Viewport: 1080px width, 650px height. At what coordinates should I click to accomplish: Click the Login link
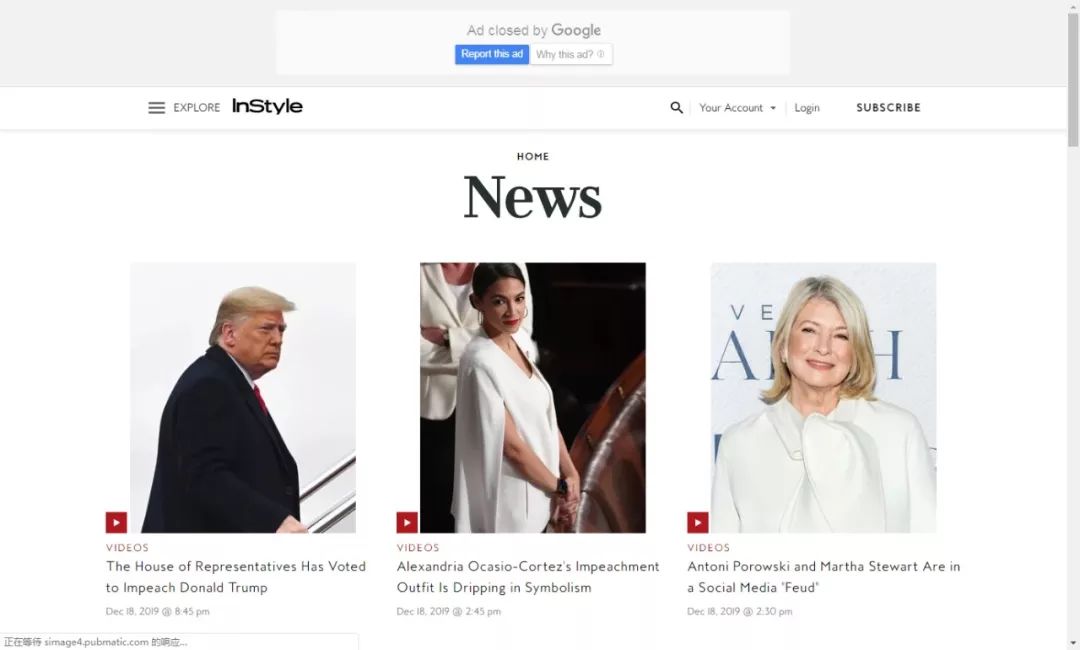point(807,108)
